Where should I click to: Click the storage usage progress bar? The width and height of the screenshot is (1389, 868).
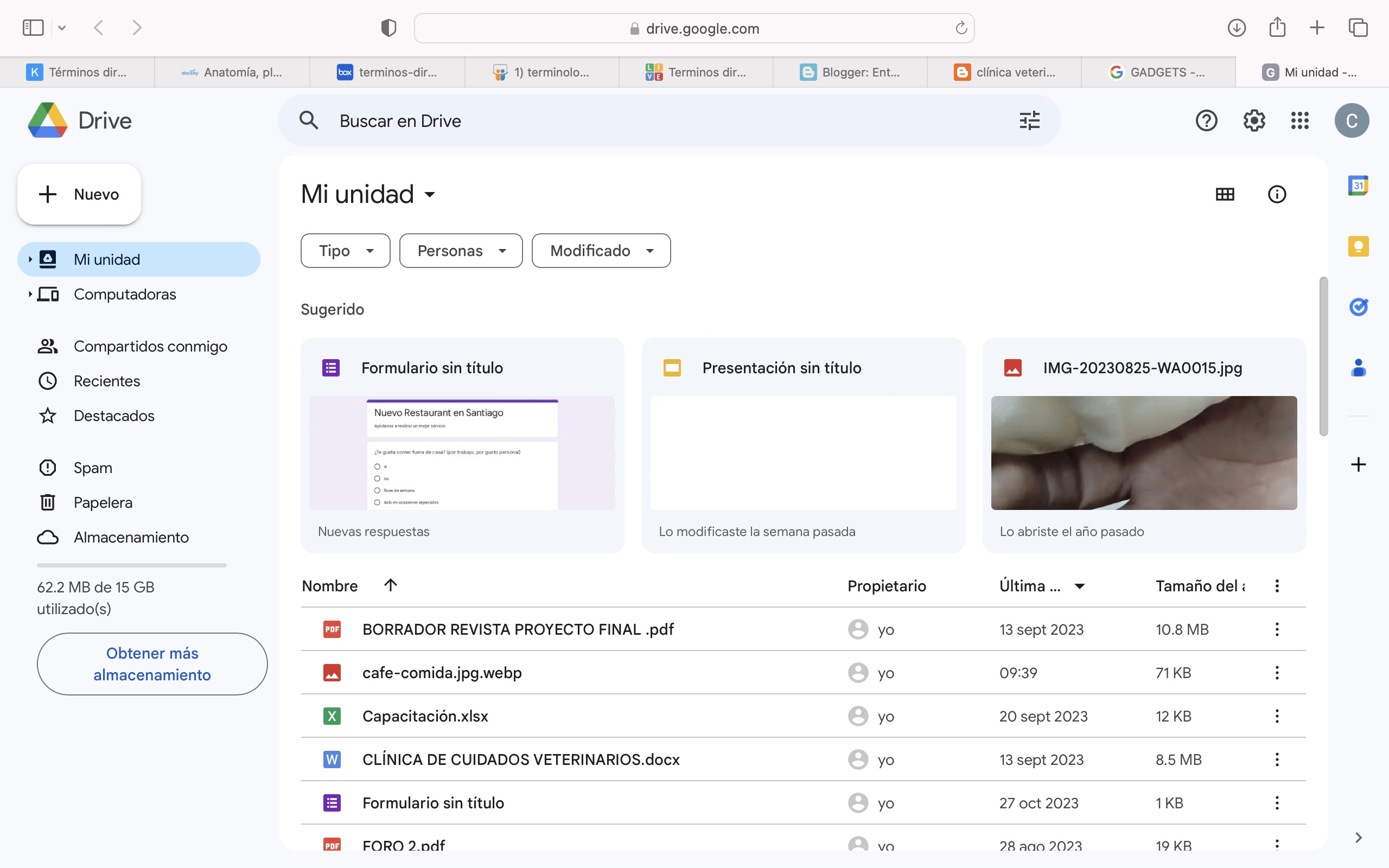click(x=131, y=565)
